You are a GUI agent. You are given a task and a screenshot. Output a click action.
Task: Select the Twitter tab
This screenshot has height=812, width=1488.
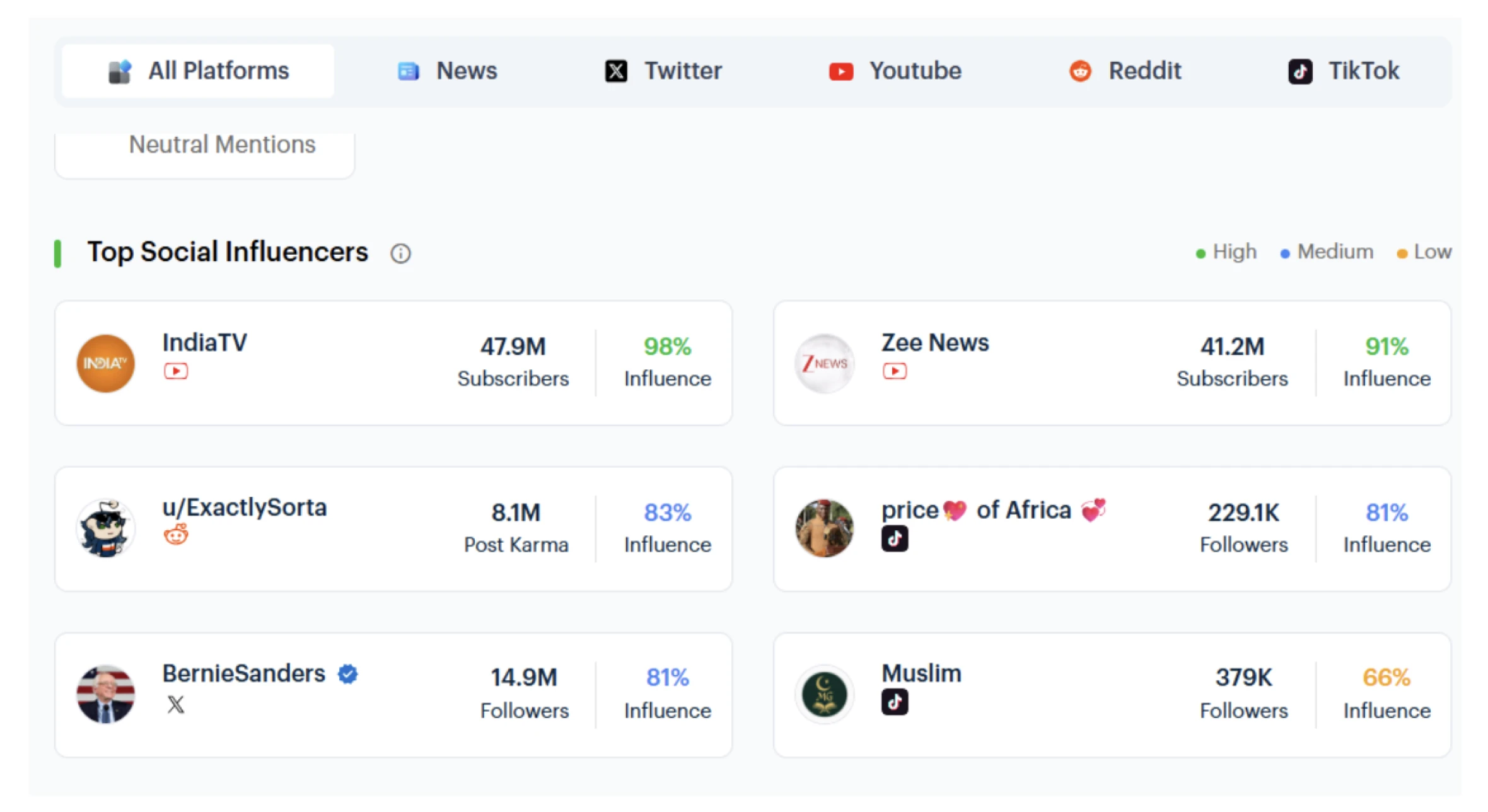(663, 71)
